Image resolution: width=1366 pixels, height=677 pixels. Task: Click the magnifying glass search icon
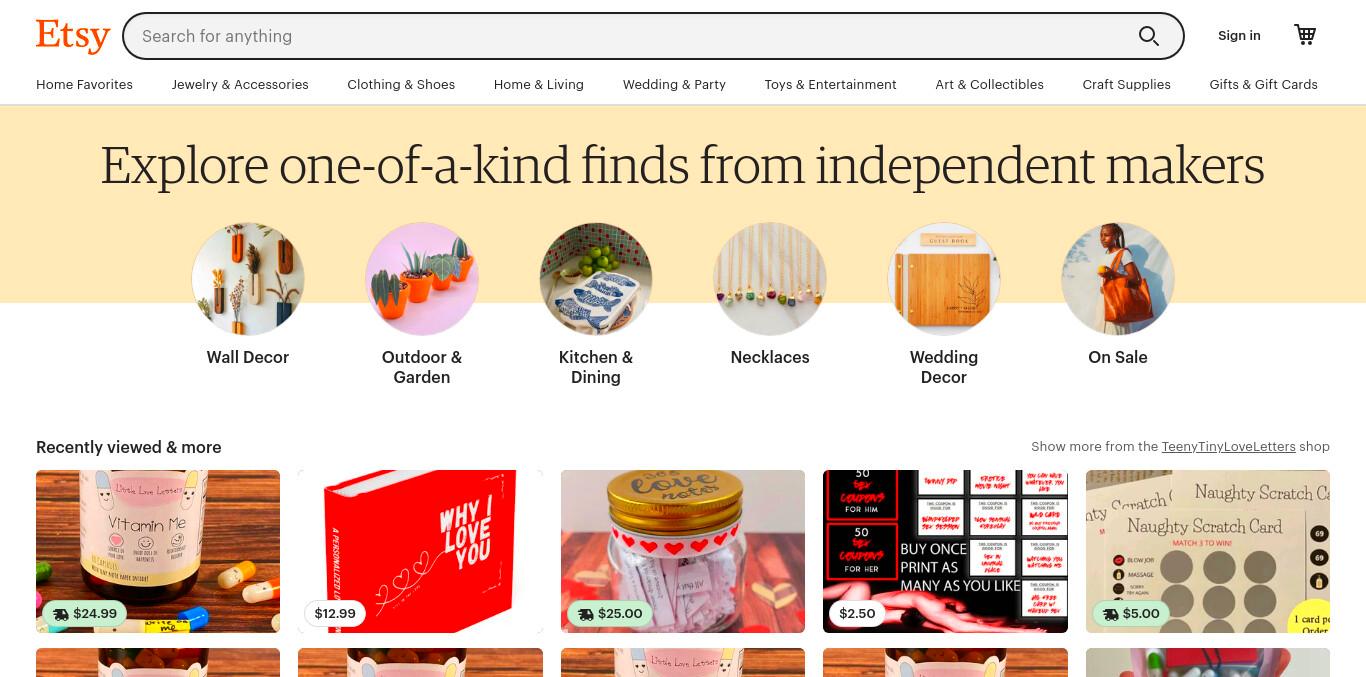[1149, 36]
